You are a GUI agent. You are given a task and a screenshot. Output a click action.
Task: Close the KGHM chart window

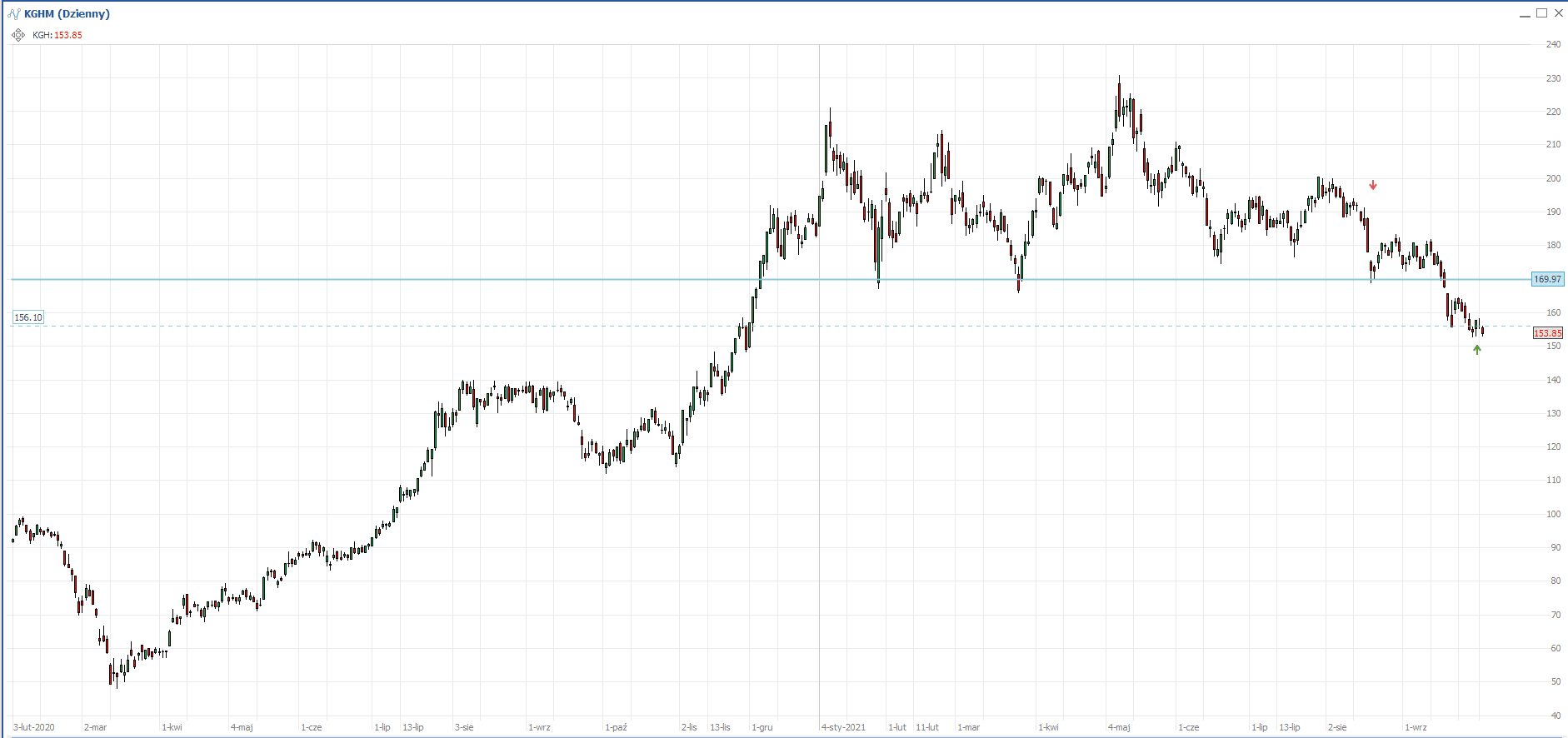click(1559, 12)
